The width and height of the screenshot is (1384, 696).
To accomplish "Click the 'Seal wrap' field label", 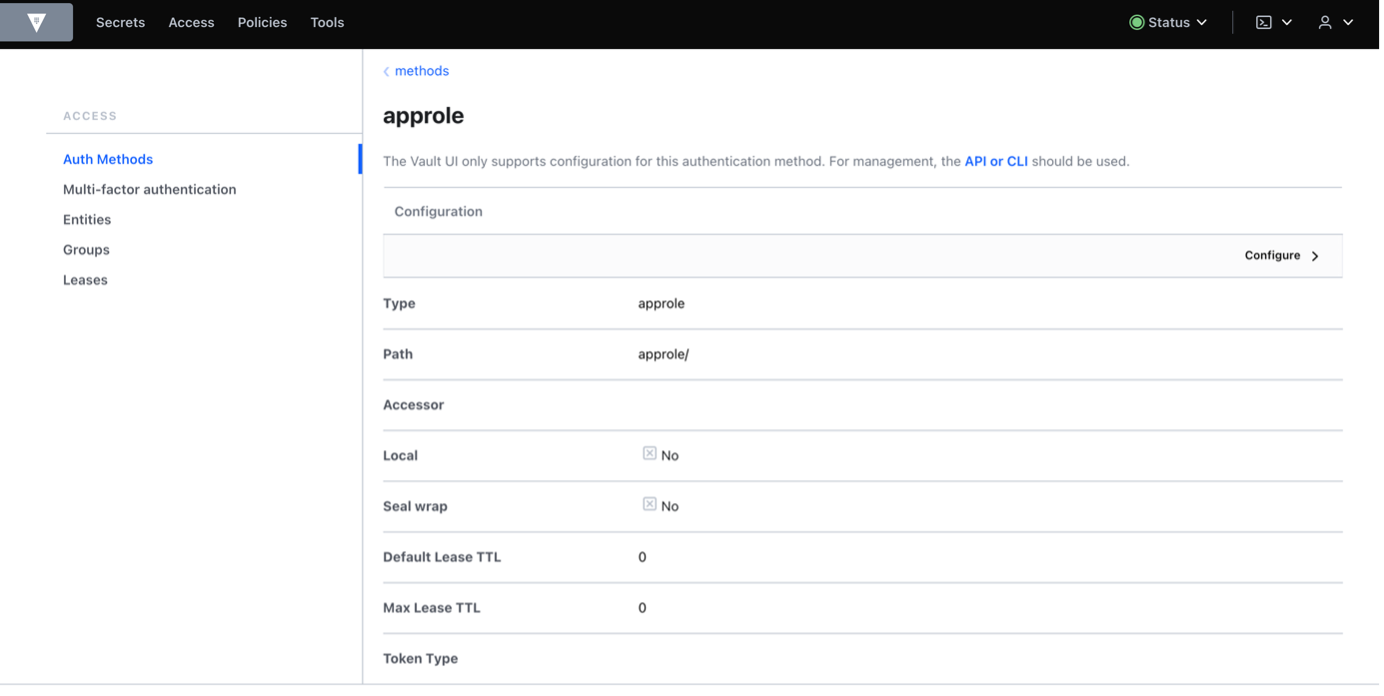I will pyautogui.click(x=416, y=507).
